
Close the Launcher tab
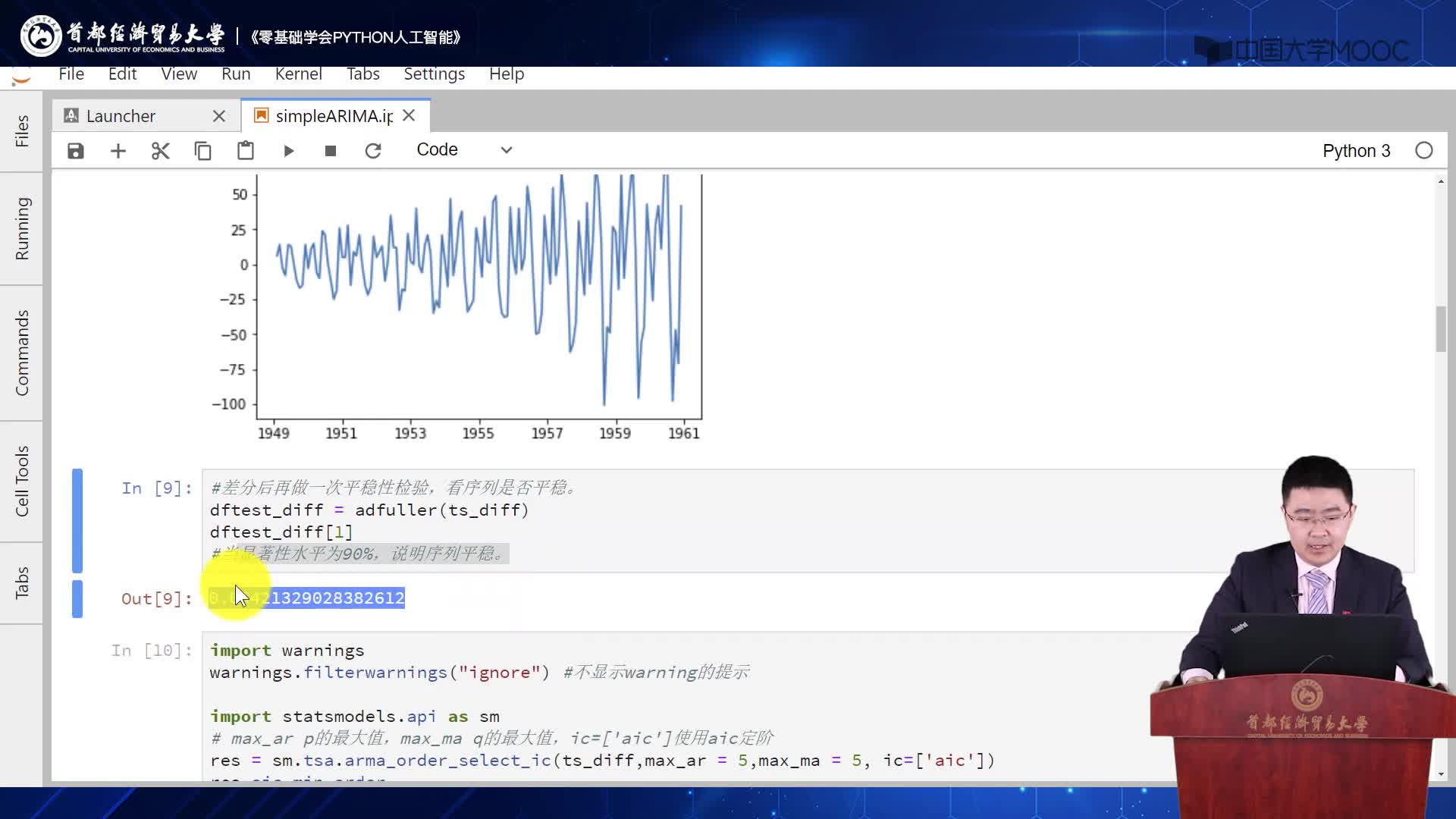pos(219,116)
